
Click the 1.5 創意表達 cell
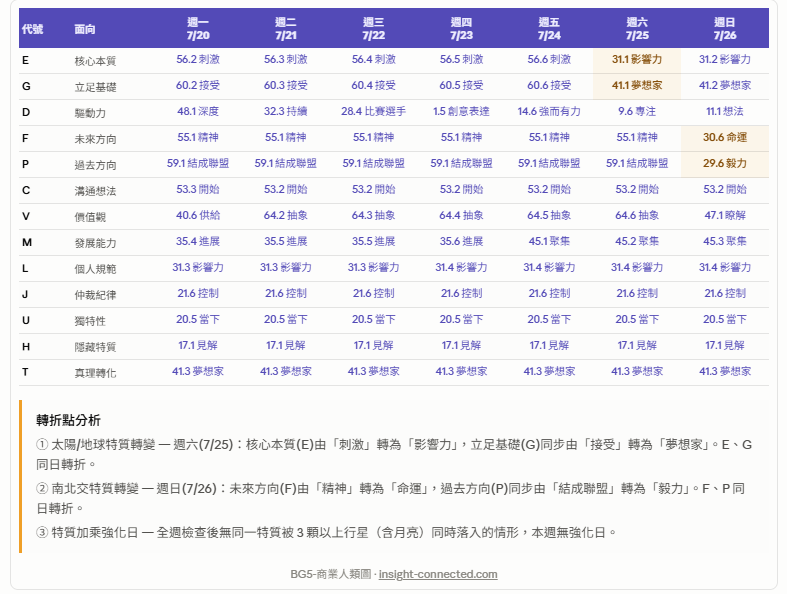click(x=461, y=111)
